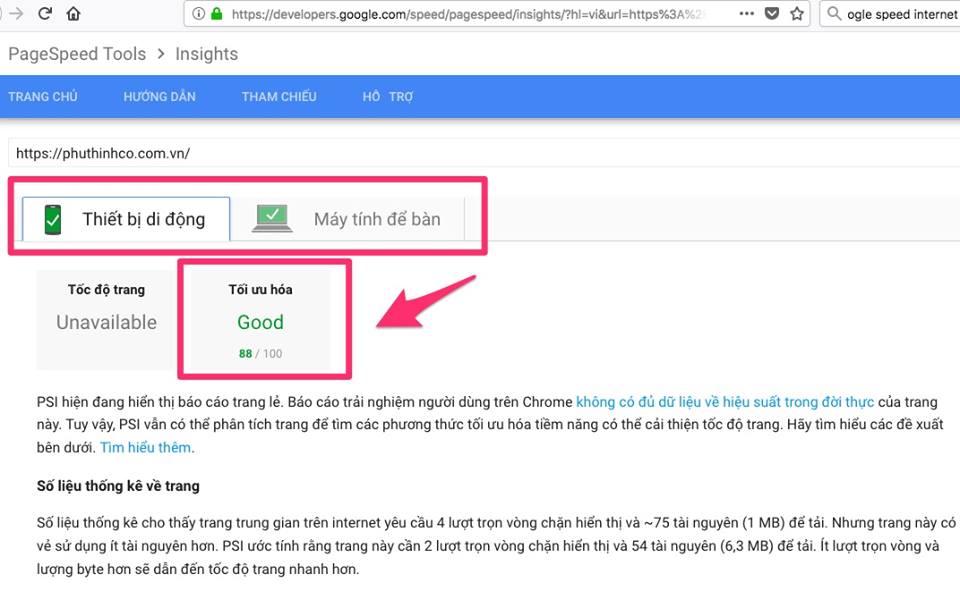Click the Số liệu thống kê về trang heading
The width and height of the screenshot is (960, 591).
point(118,486)
